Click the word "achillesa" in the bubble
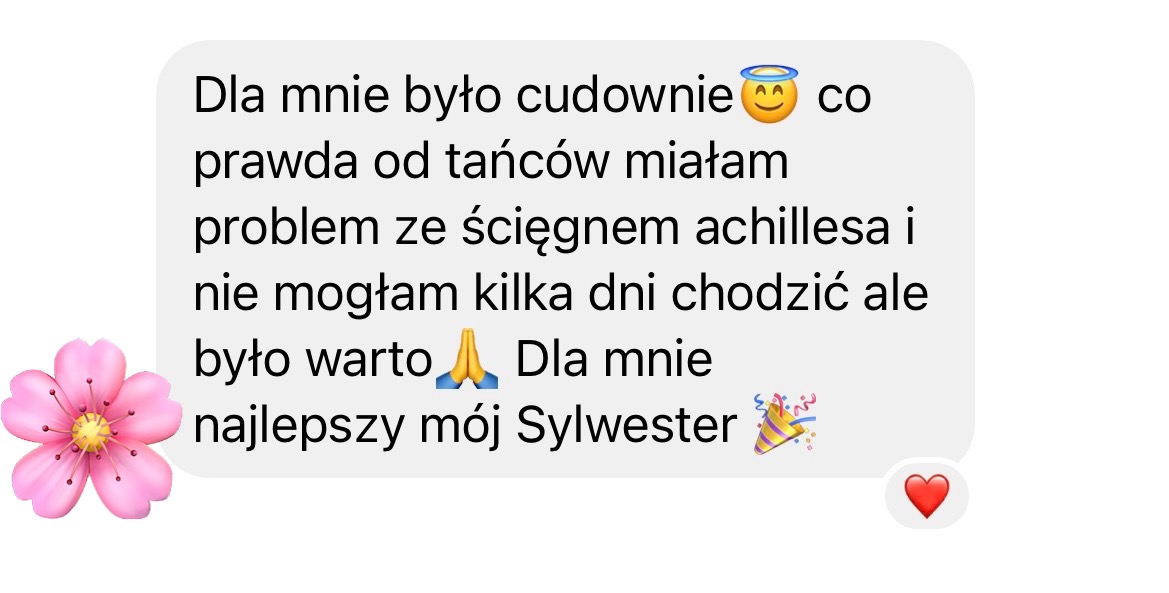This screenshot has height=593, width=1169. 793,228
